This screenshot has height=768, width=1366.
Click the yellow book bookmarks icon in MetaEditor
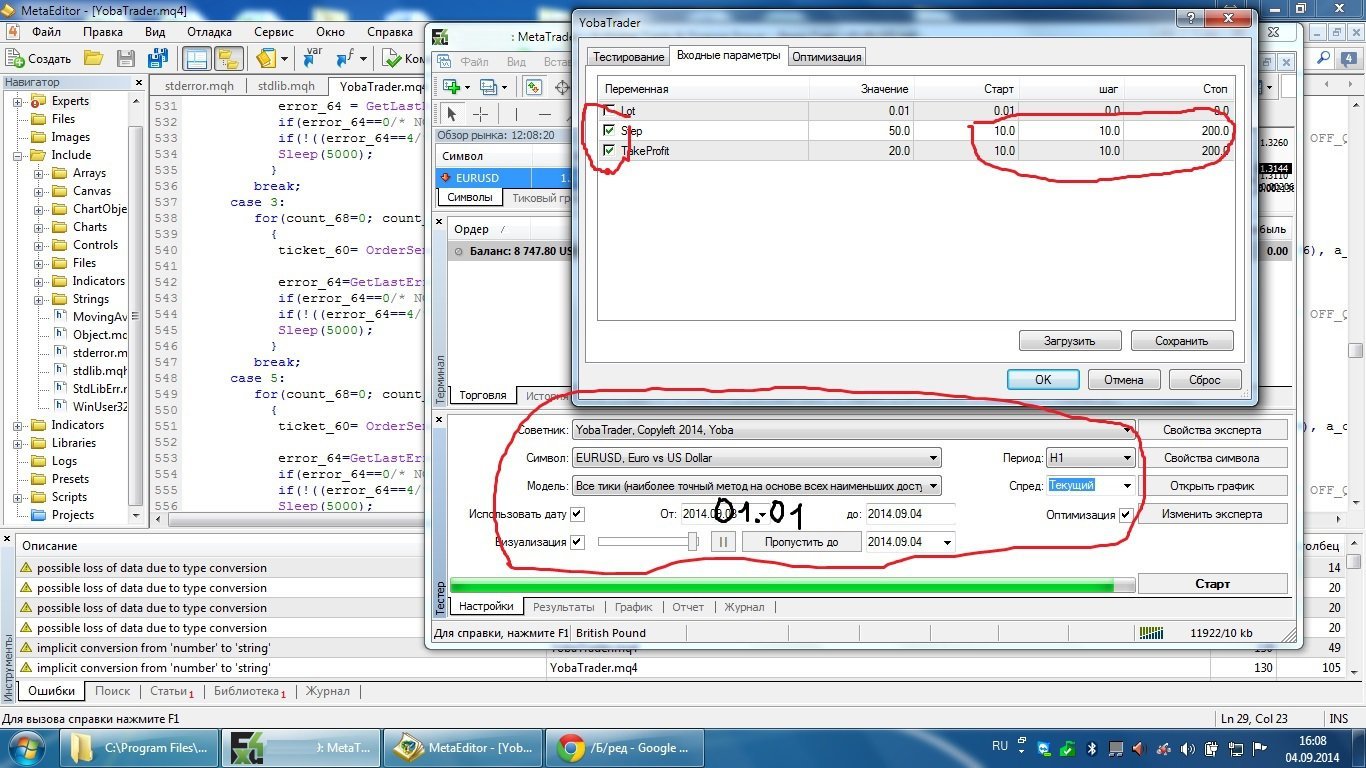266,59
